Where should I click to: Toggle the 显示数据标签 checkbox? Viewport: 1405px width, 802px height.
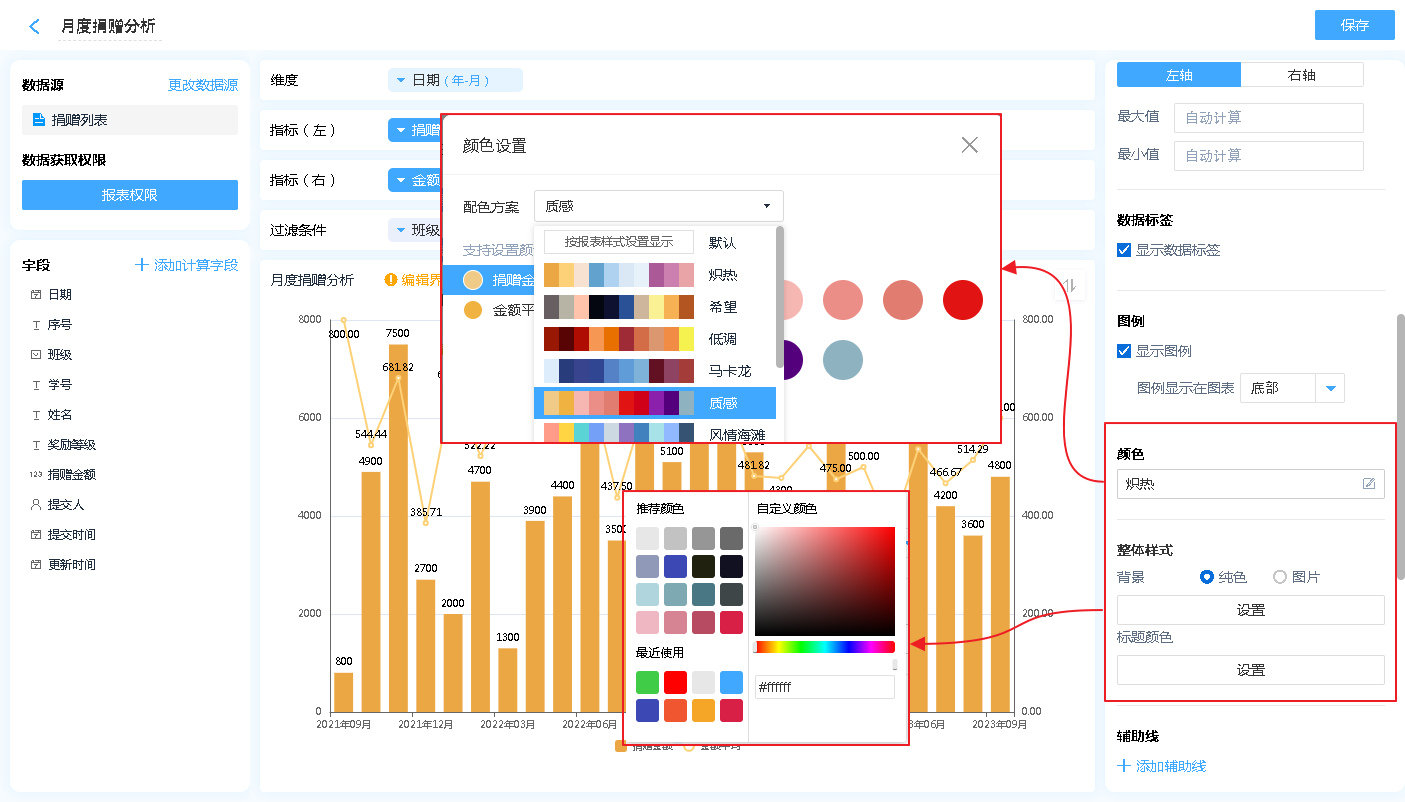1124,250
